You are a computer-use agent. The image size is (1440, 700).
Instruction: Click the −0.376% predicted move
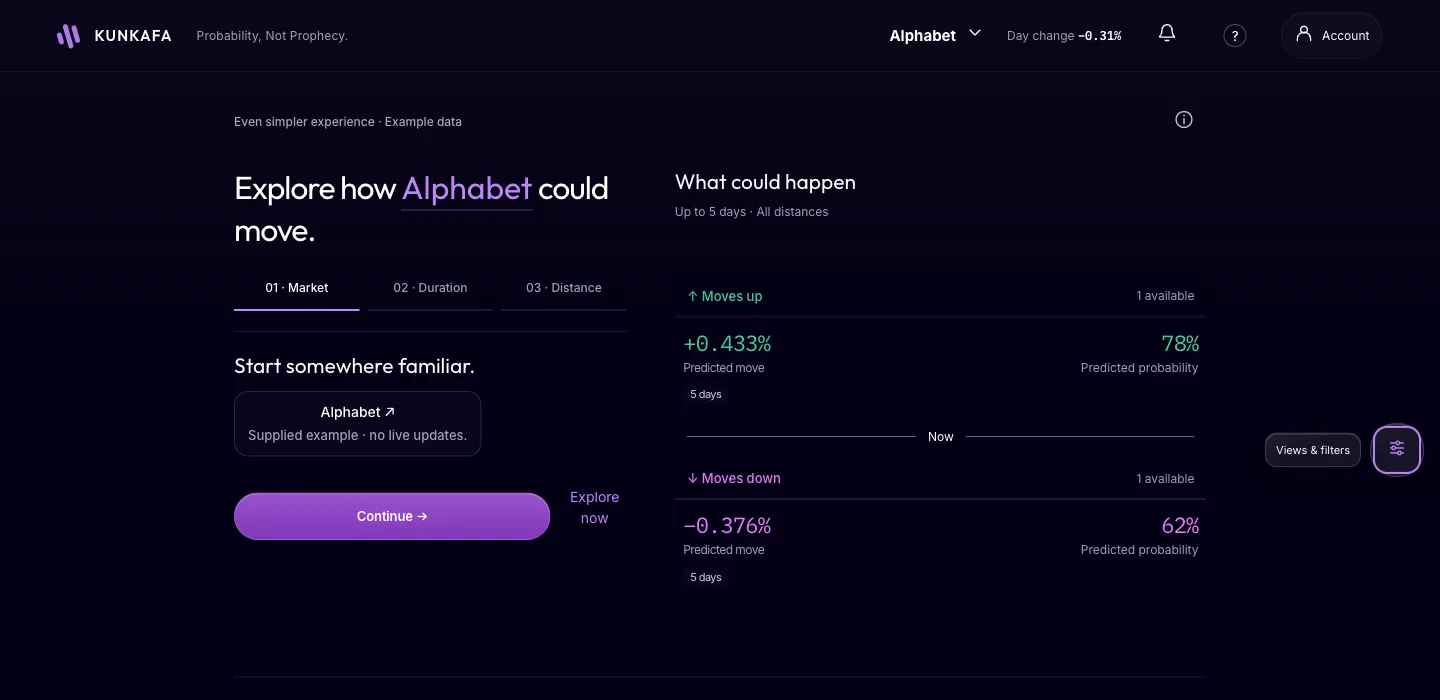pos(727,526)
